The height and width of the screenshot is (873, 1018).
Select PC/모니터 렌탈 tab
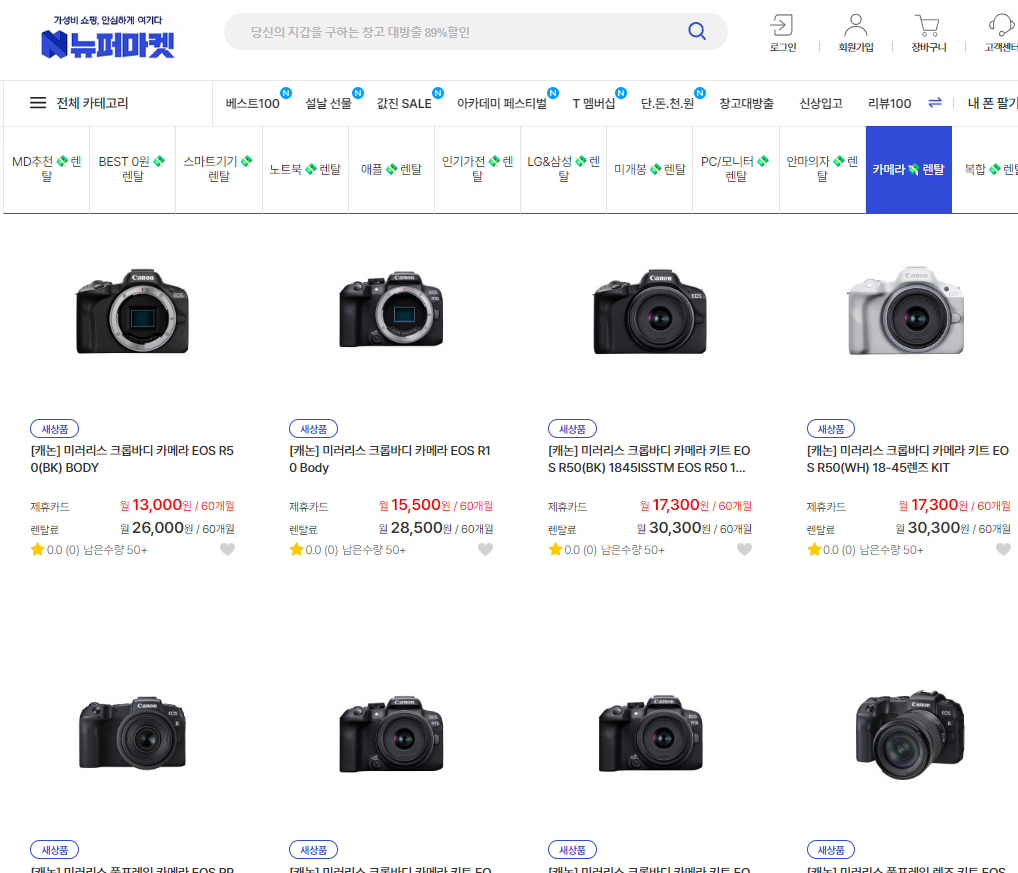pyautogui.click(x=736, y=169)
